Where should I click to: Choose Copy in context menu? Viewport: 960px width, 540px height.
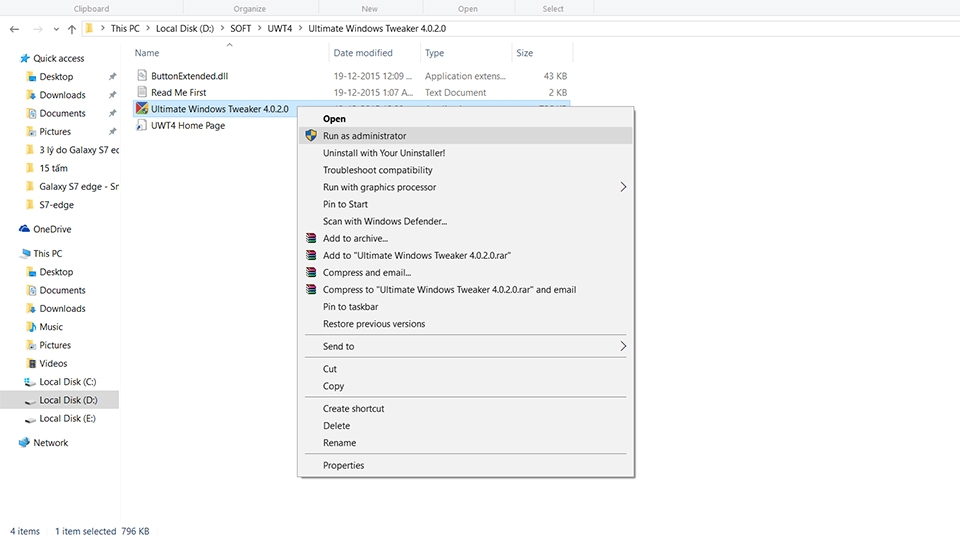pos(465,386)
